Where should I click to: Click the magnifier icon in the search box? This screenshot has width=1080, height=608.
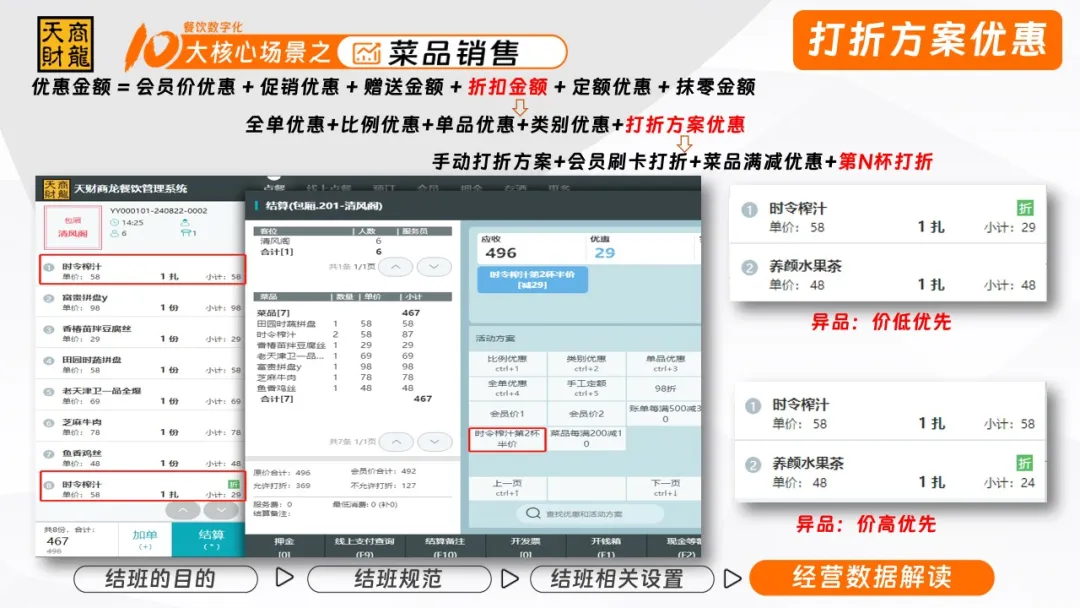click(532, 514)
